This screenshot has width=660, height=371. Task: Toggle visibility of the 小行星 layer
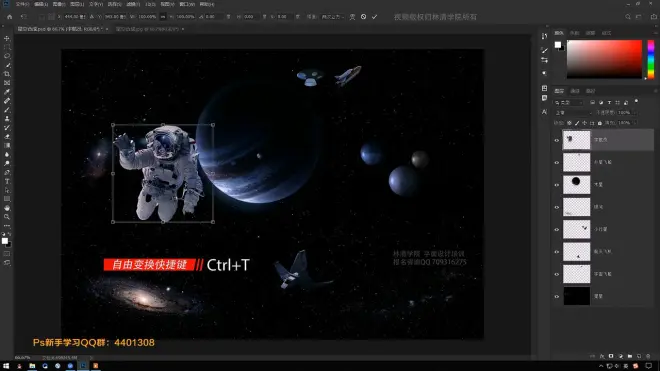pyautogui.click(x=556, y=230)
